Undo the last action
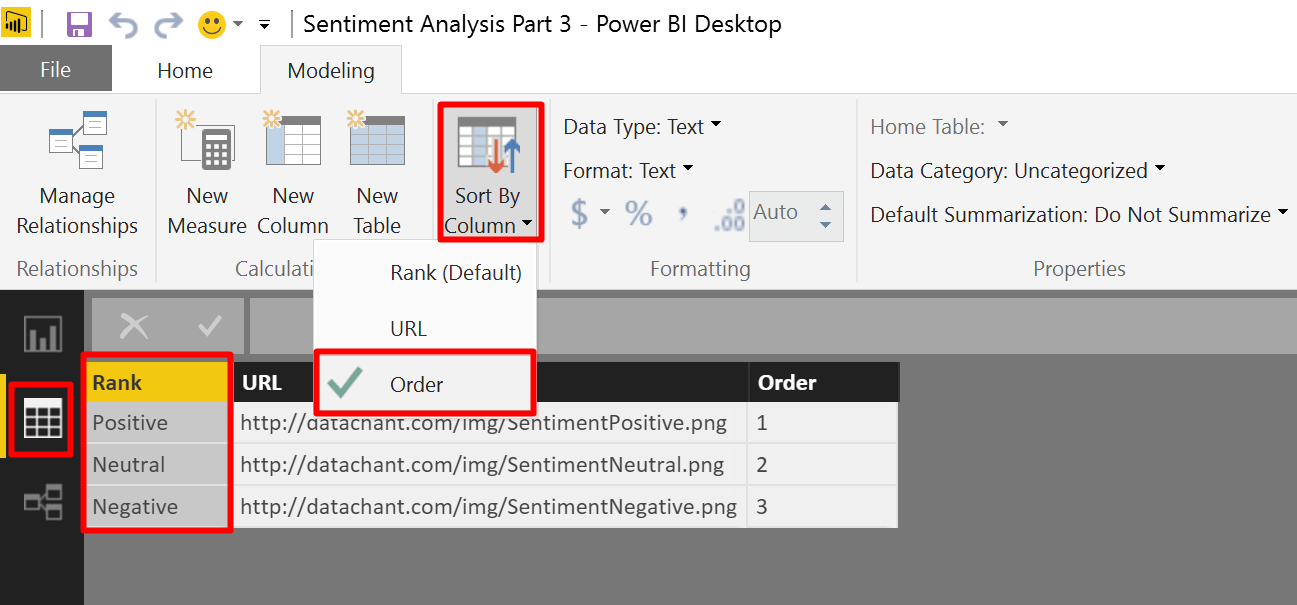Image resolution: width=1297 pixels, height=605 pixels. 124,24
